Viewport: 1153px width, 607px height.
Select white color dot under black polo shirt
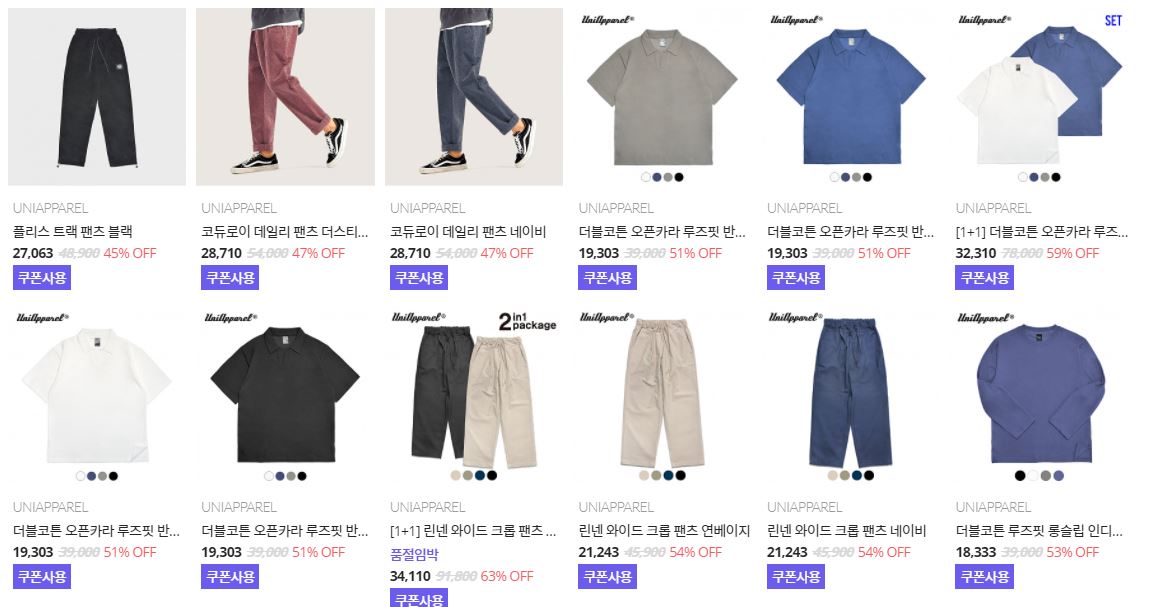(x=268, y=476)
